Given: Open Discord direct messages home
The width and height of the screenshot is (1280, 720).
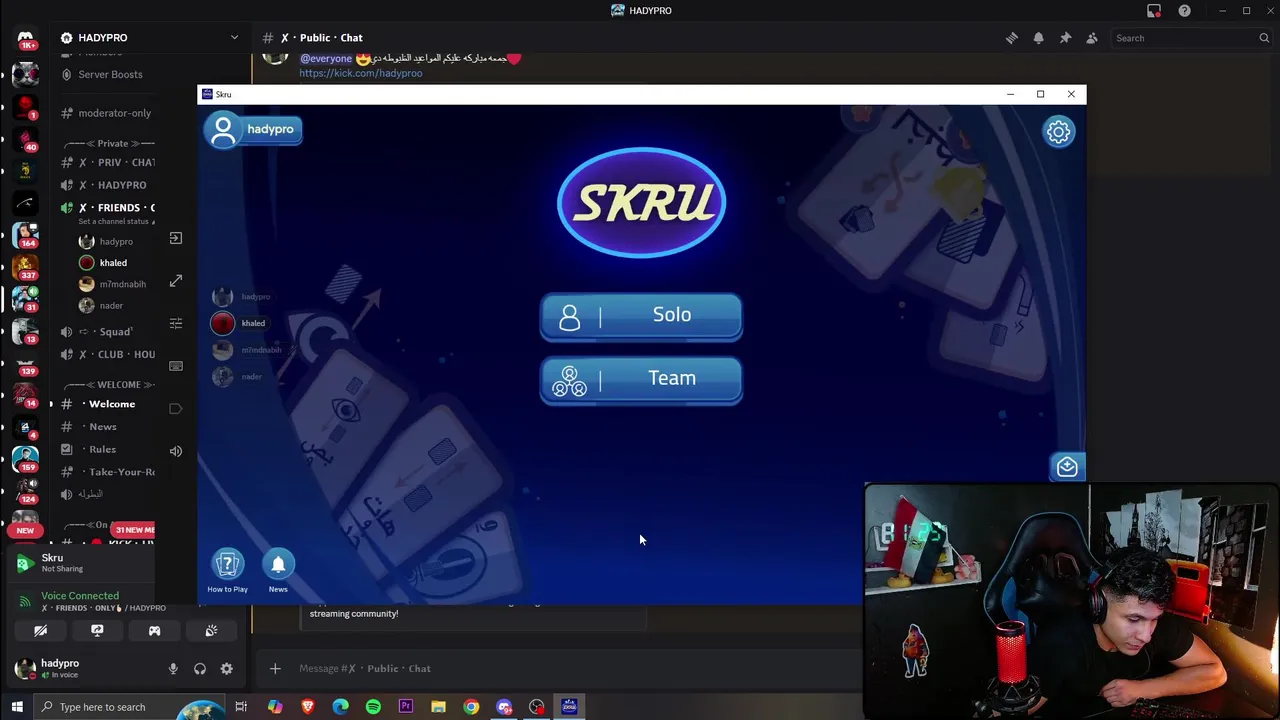Looking at the screenshot, I should 25,39.
